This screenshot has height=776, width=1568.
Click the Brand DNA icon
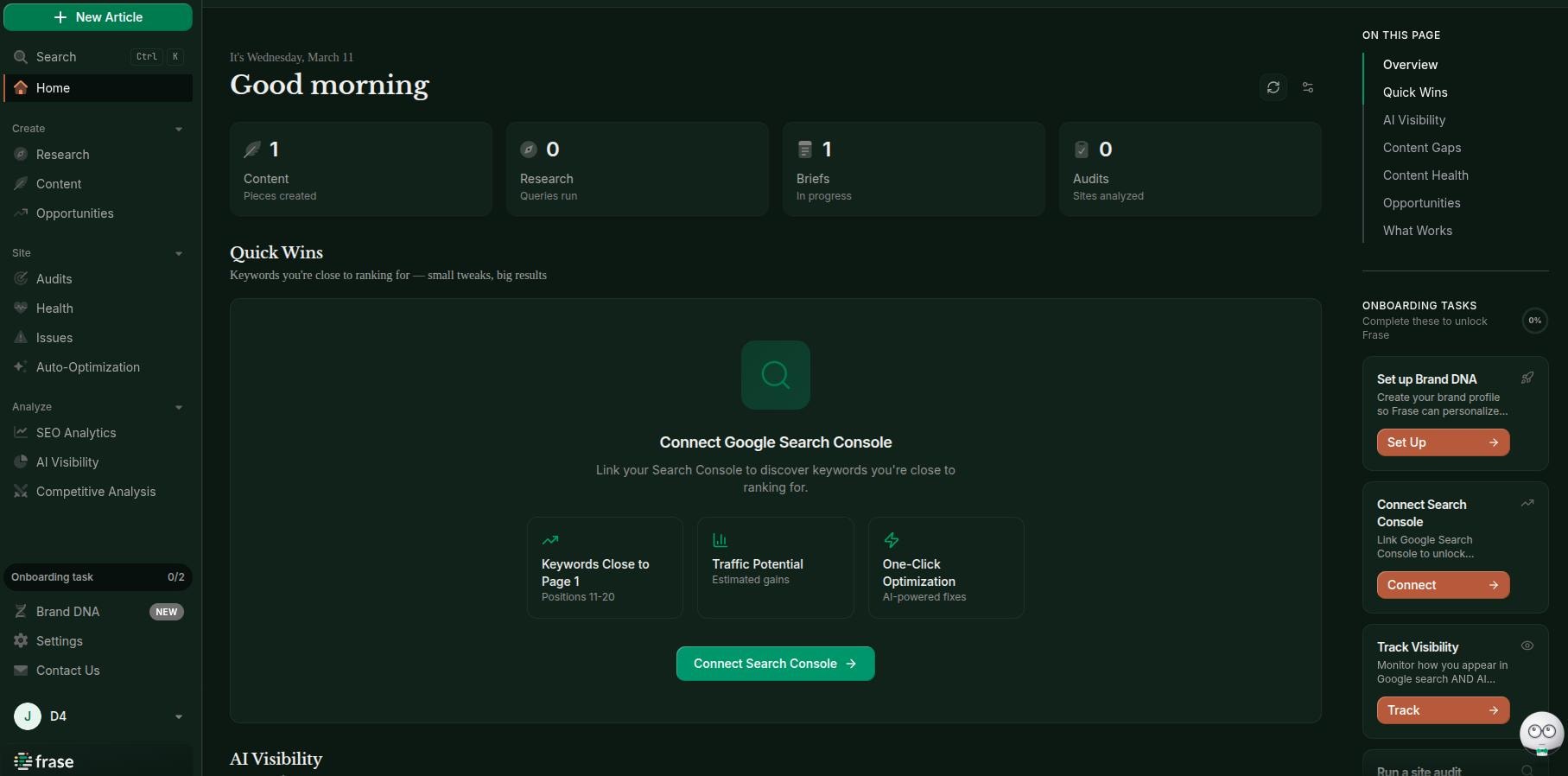[x=21, y=612]
